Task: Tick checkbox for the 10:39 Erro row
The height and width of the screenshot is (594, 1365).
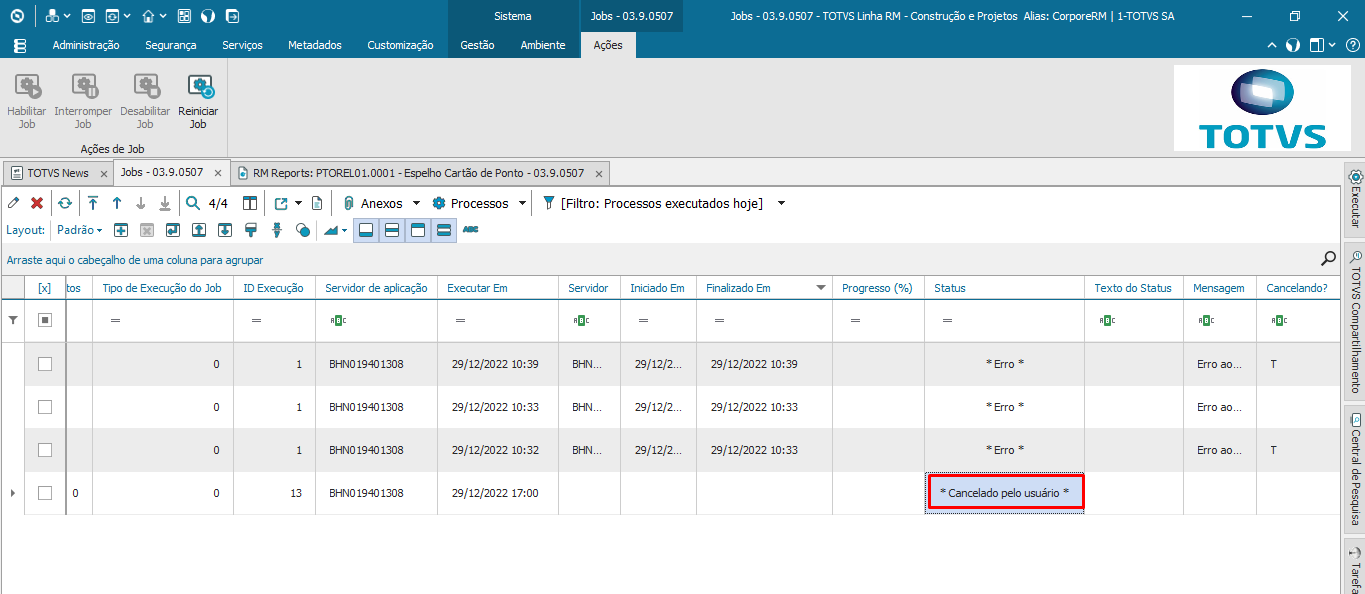Action: click(x=45, y=364)
